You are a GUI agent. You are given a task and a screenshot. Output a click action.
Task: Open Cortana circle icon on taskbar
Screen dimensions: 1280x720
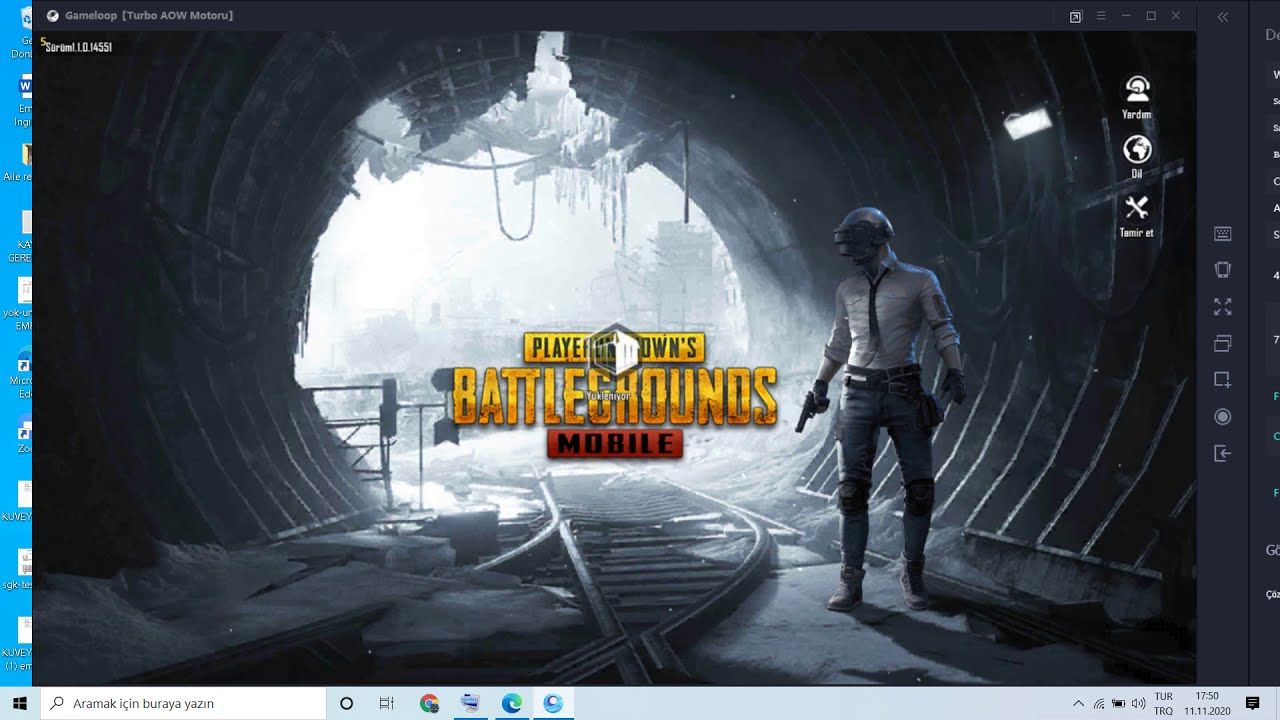(347, 703)
